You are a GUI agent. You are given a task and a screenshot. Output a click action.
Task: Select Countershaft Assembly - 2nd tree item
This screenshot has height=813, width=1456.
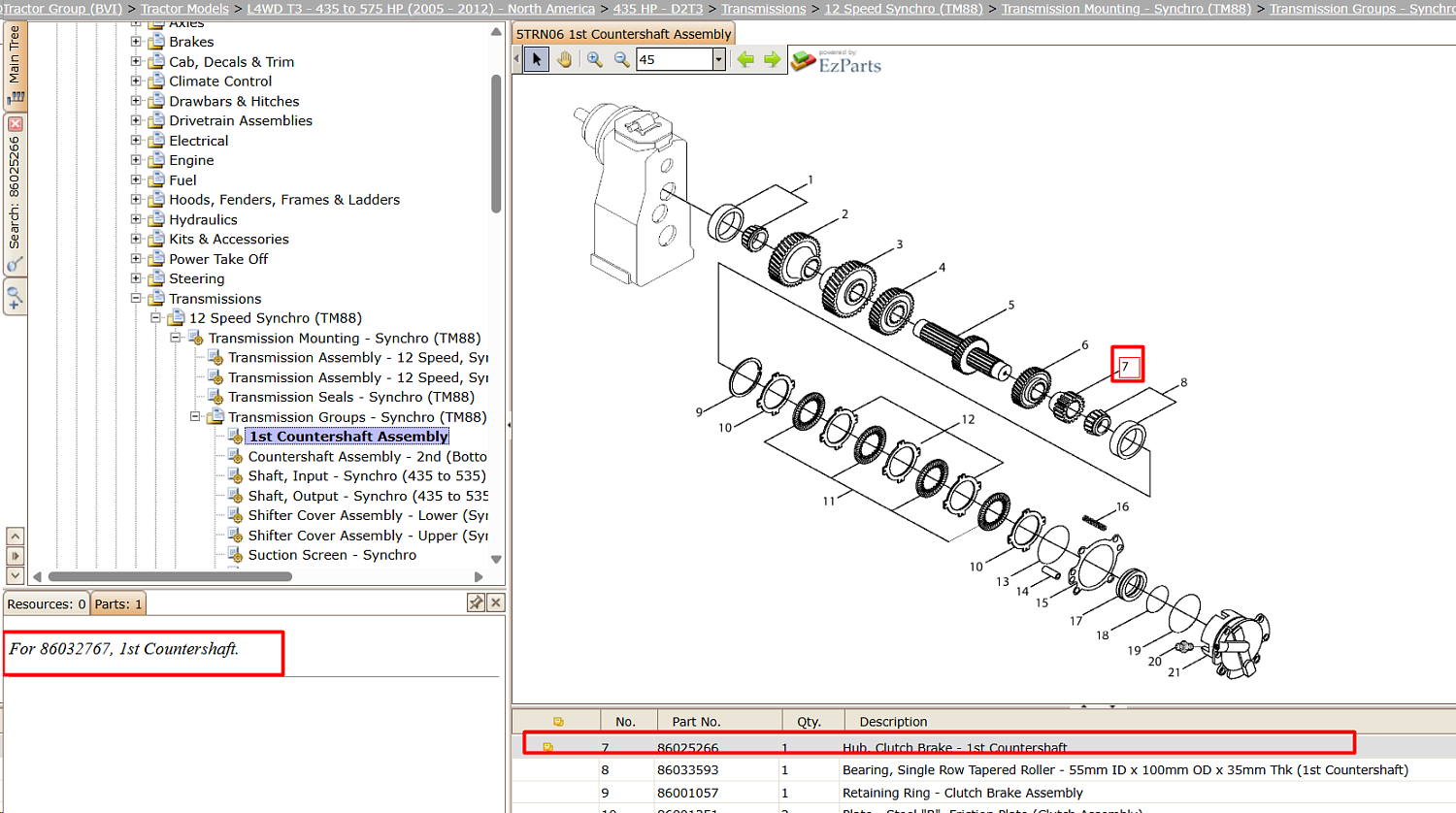368,456
